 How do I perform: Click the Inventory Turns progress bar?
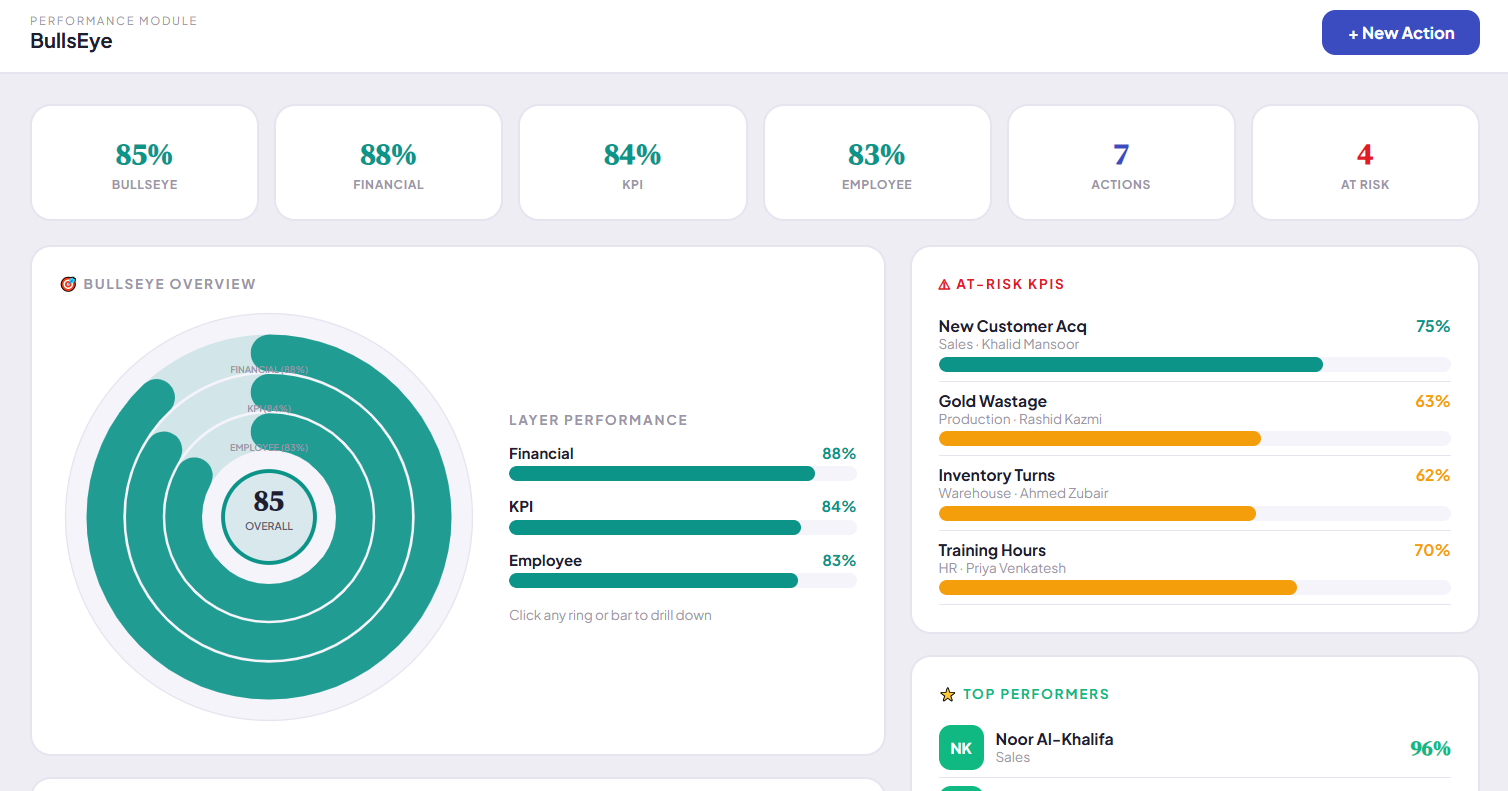coord(1194,513)
